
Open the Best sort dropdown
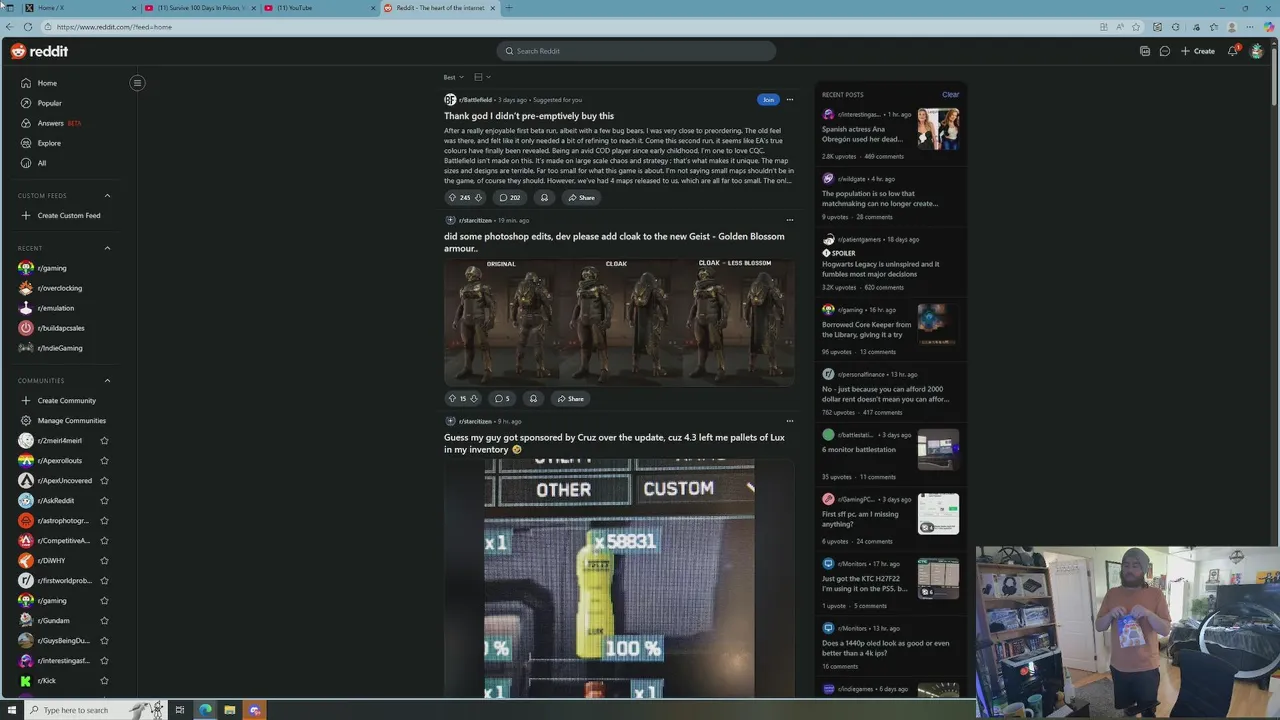point(453,77)
